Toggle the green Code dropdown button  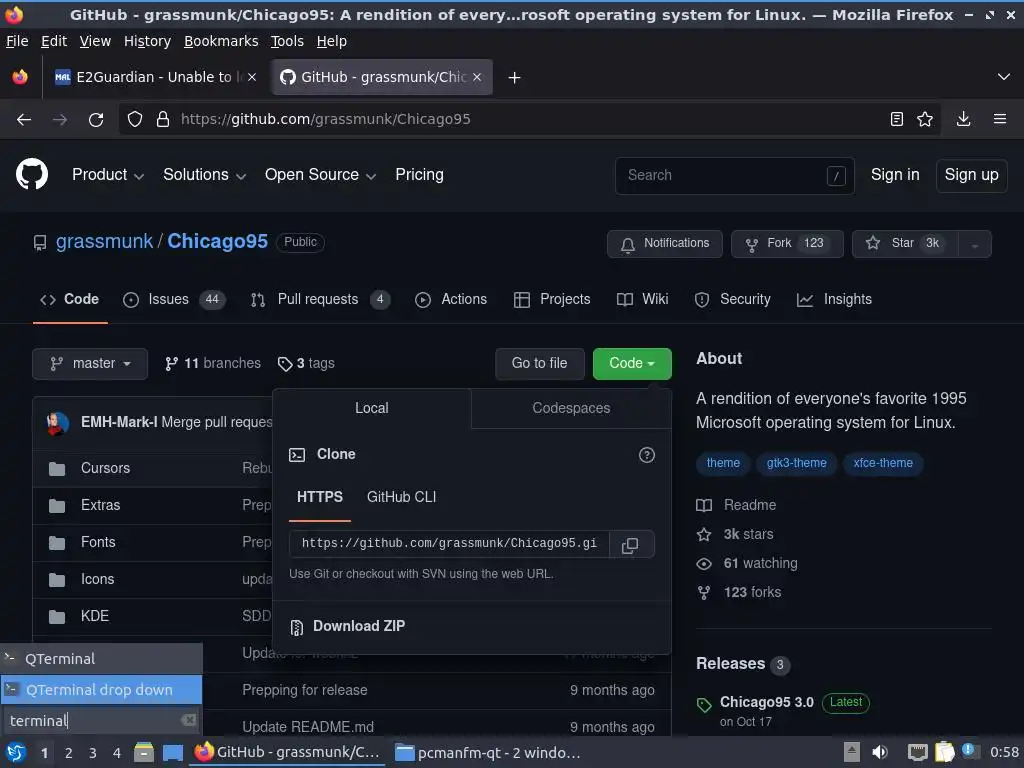[x=632, y=364]
